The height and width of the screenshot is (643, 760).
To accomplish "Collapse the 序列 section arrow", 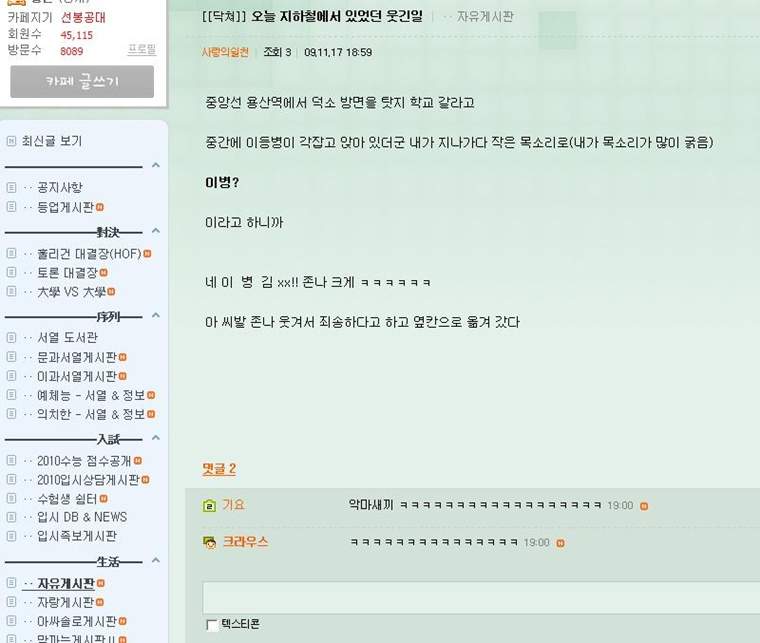I will (156, 315).
